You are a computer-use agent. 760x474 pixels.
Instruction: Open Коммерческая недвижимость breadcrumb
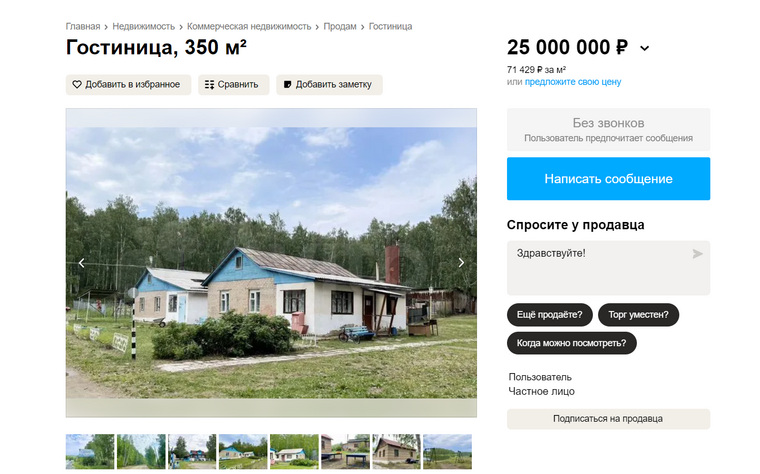click(x=249, y=27)
